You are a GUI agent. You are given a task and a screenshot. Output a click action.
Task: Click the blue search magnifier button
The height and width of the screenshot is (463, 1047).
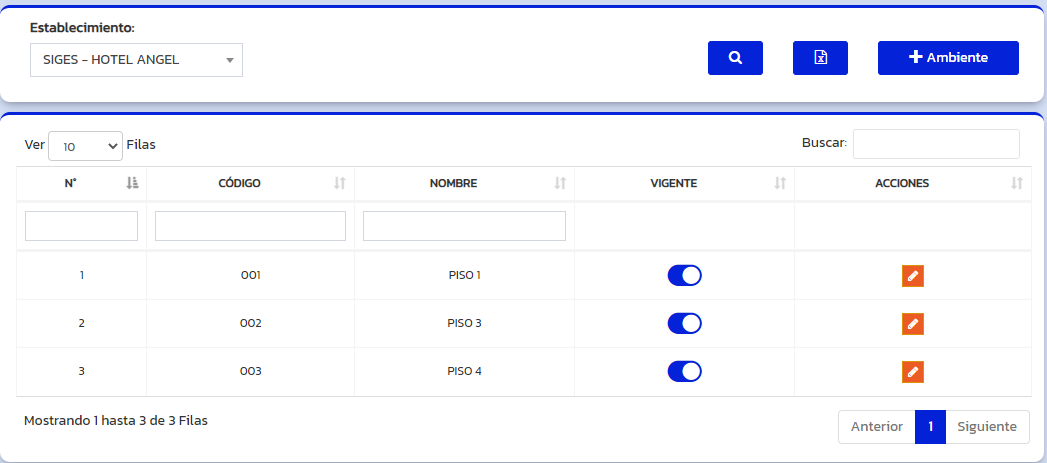pos(735,58)
